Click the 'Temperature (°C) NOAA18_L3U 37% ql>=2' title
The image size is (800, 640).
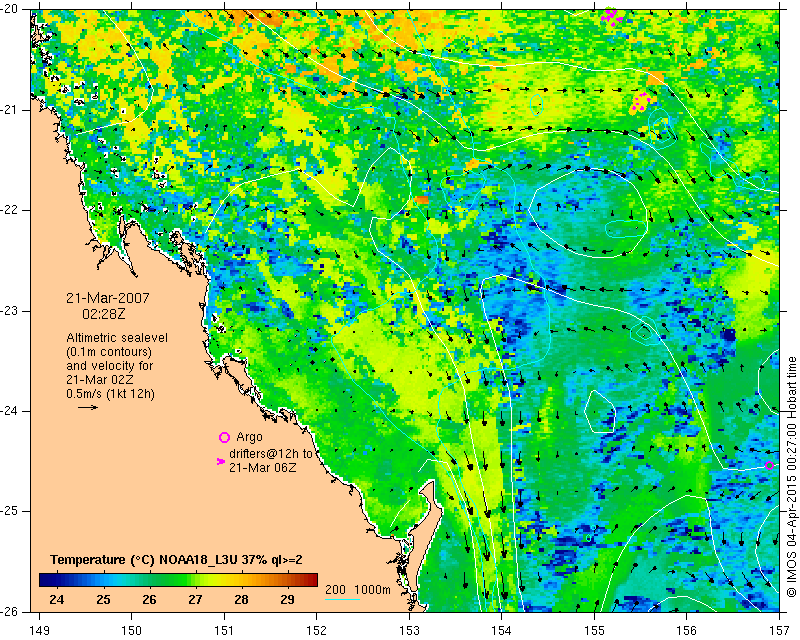pyautogui.click(x=177, y=560)
